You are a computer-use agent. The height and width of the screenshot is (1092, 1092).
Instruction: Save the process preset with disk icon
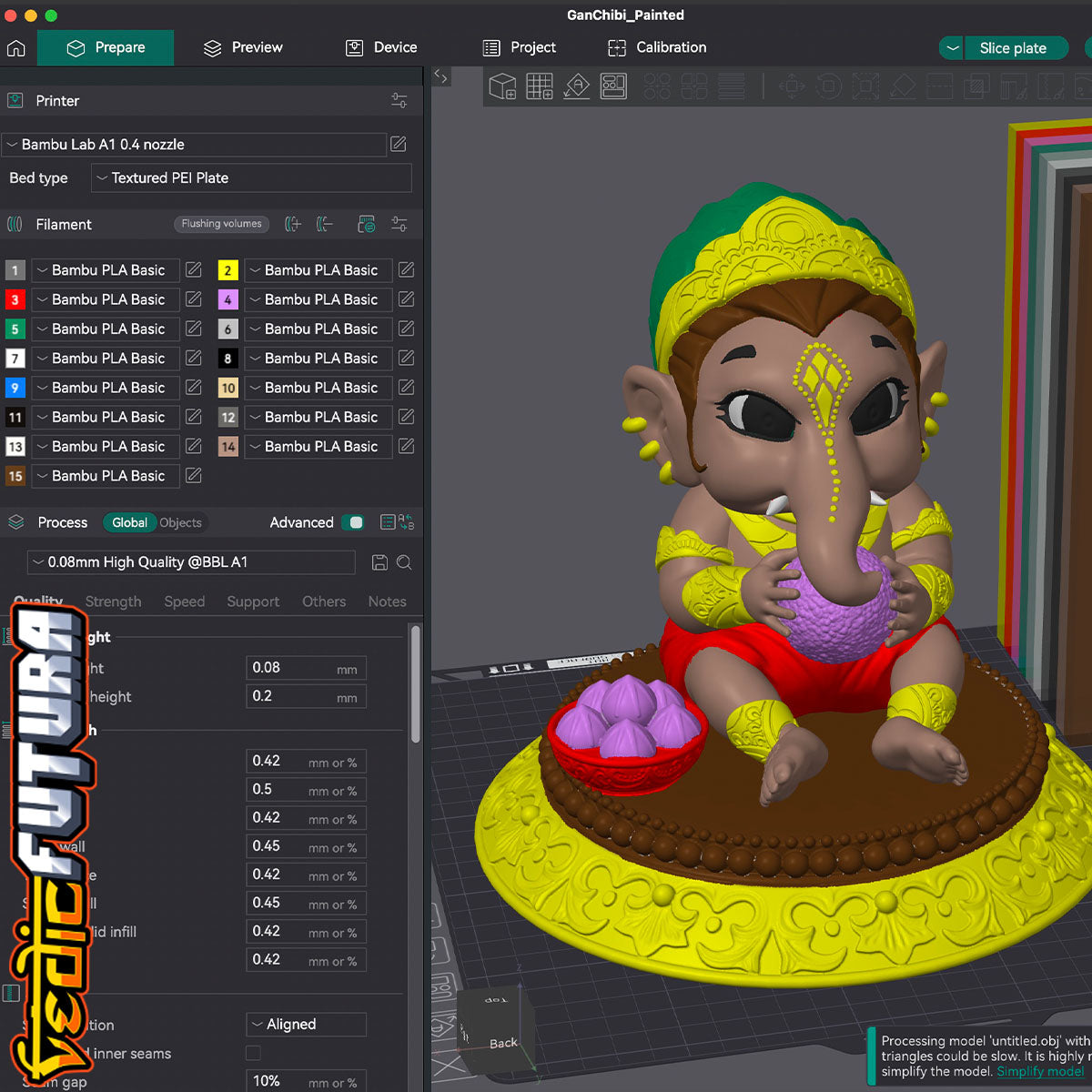point(380,562)
